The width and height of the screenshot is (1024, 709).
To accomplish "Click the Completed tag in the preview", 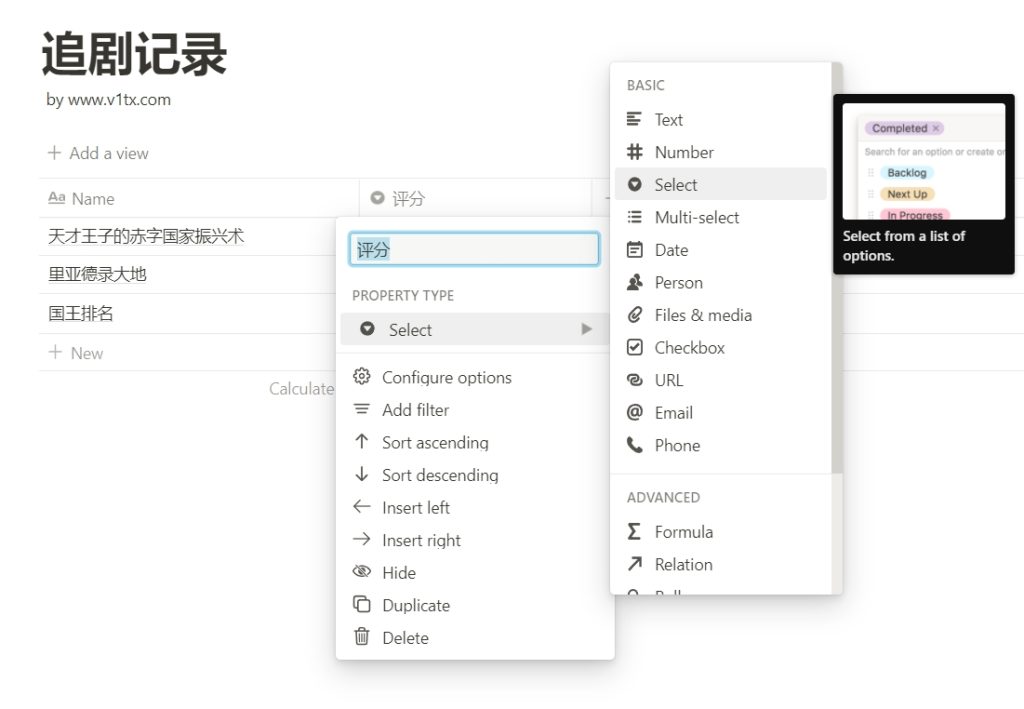I will (x=899, y=128).
